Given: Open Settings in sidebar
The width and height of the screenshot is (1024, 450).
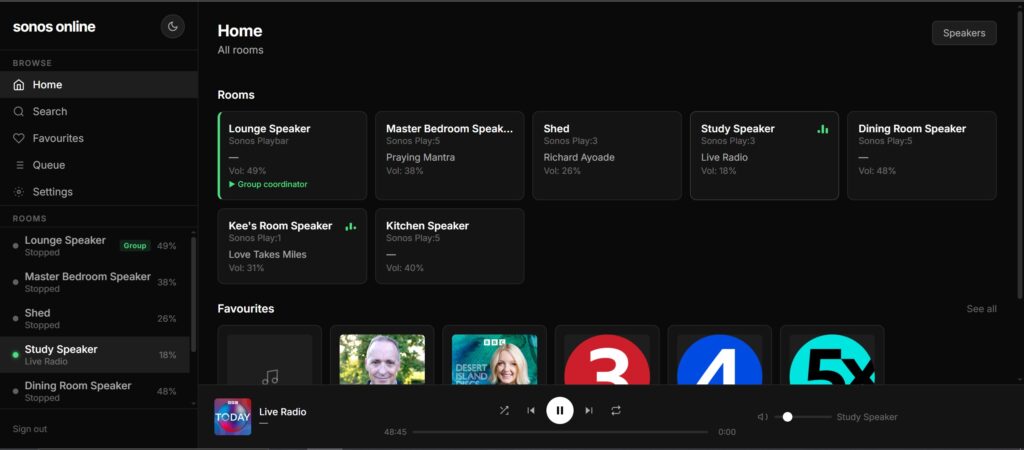Looking at the screenshot, I should tap(99, 192).
